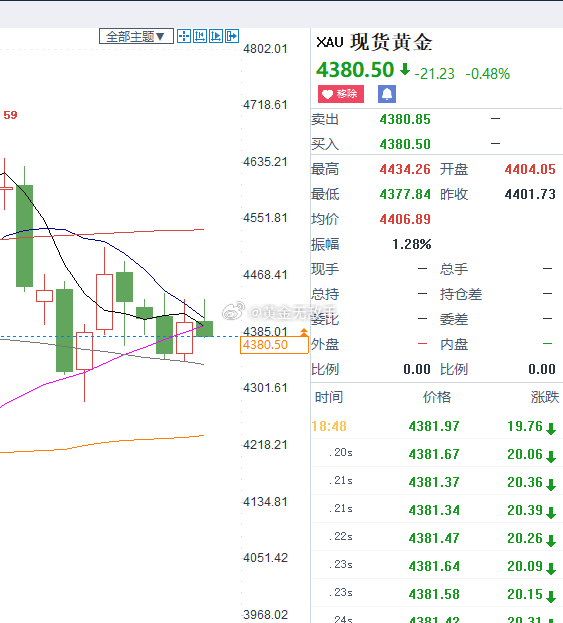Click the 最低 value 4377.84
This screenshot has width=563, height=623.
(405, 194)
